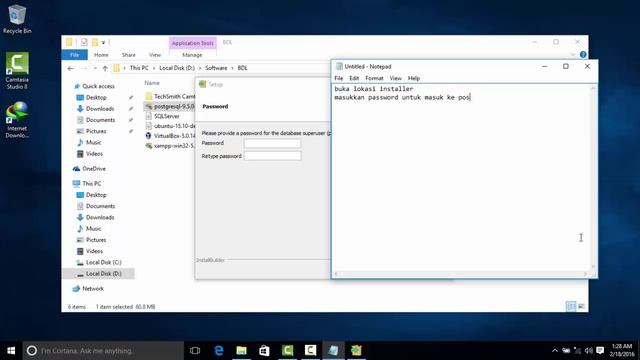Open the Notepad Format menu
640x360 pixels.
(374, 78)
